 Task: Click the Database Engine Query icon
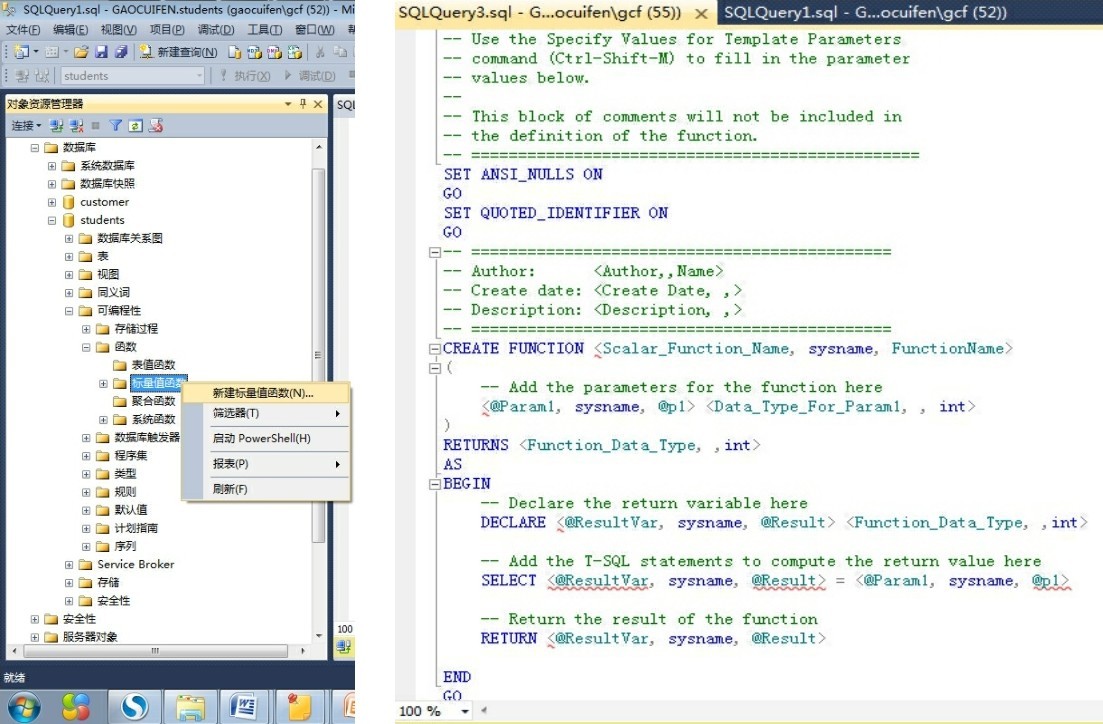(235, 52)
